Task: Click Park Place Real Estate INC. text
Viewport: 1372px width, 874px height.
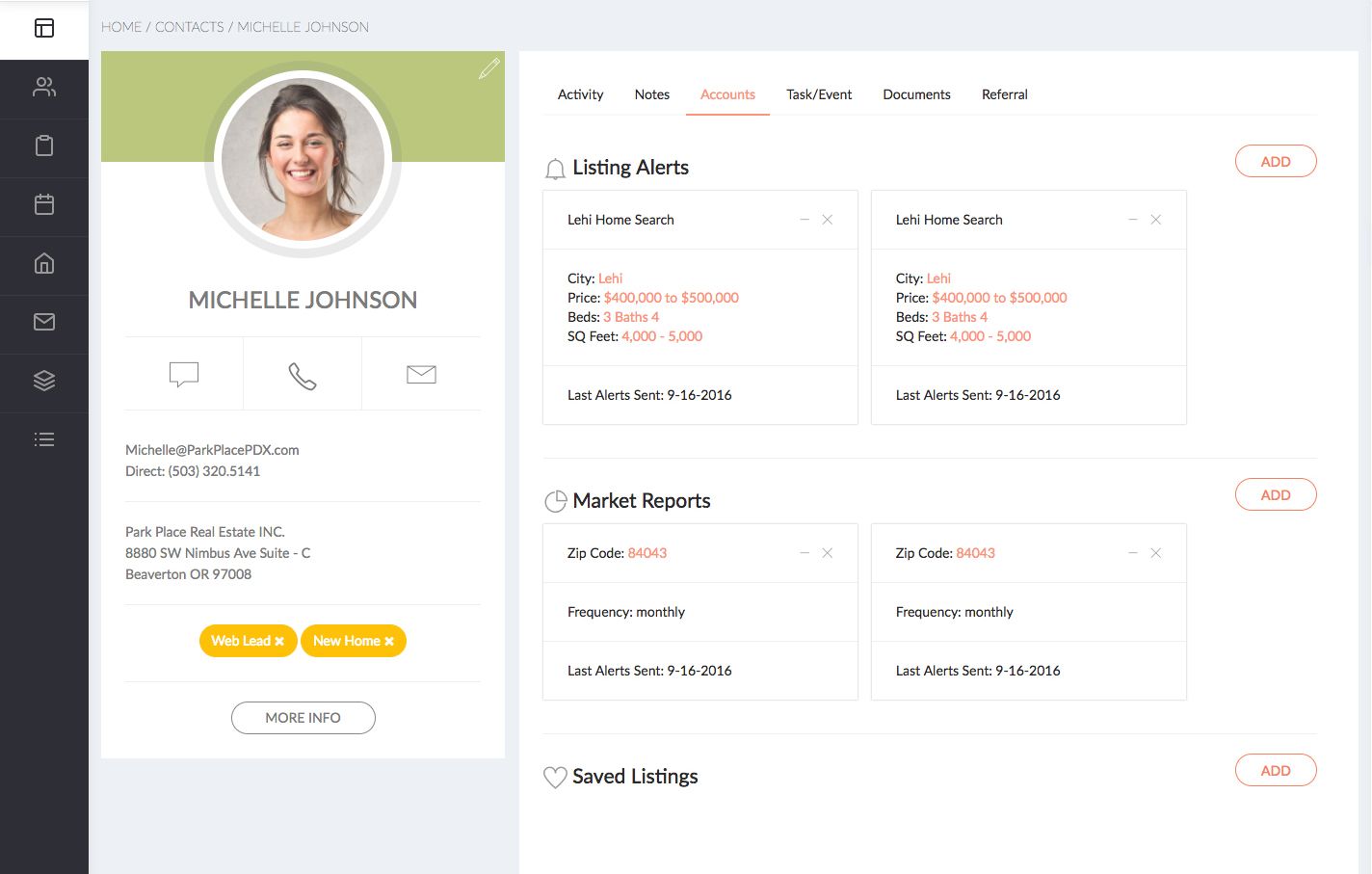Action: [205, 532]
